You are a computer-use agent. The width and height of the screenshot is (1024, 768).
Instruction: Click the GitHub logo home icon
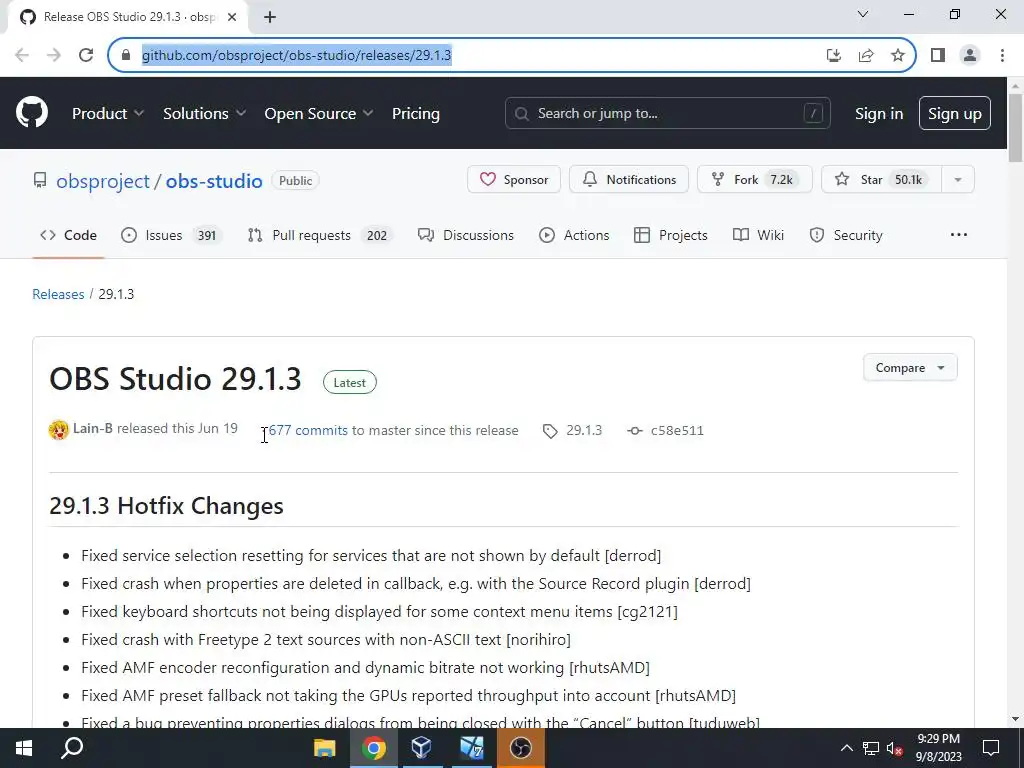coord(32,112)
